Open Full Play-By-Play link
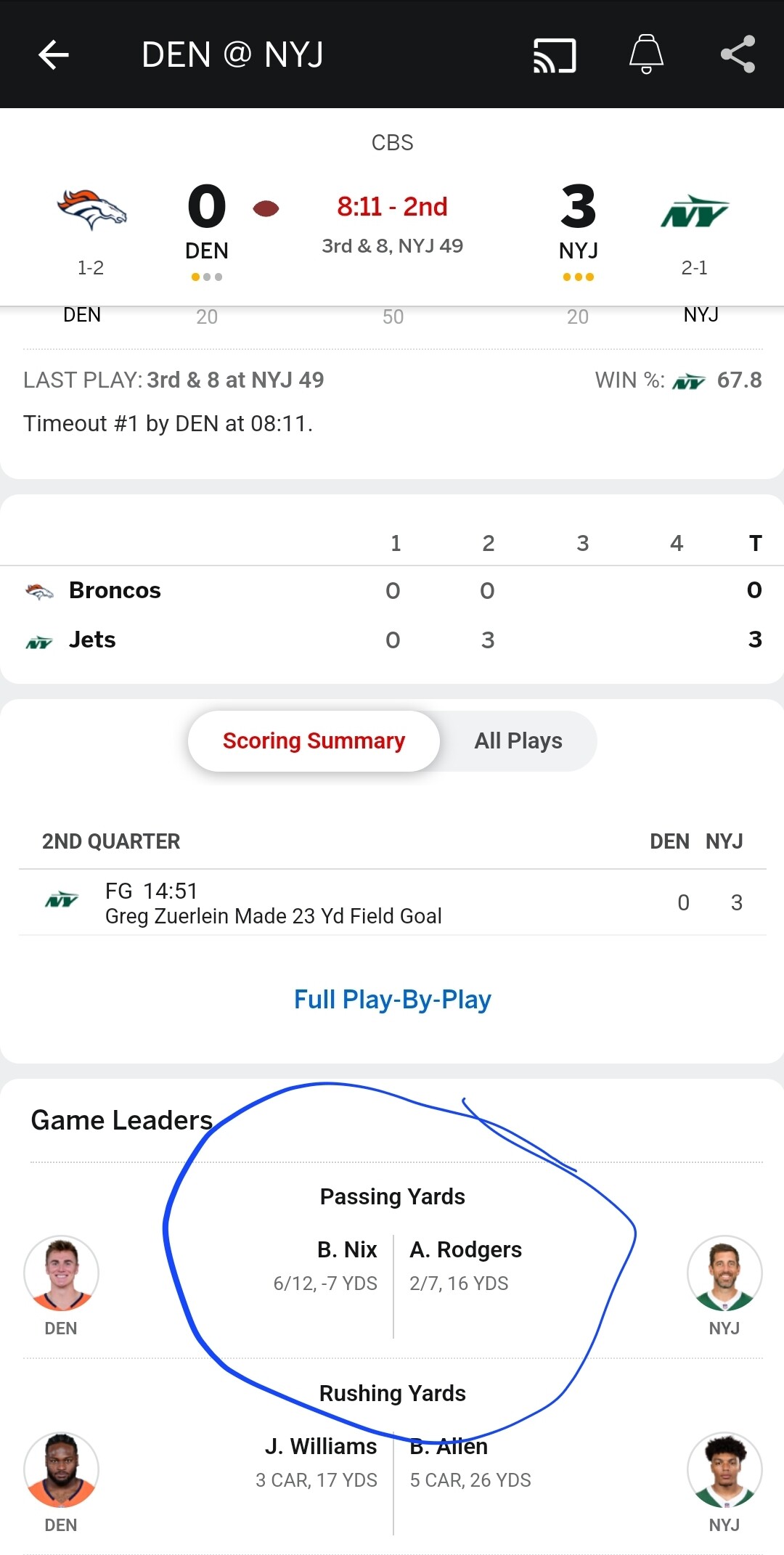 (x=392, y=1000)
